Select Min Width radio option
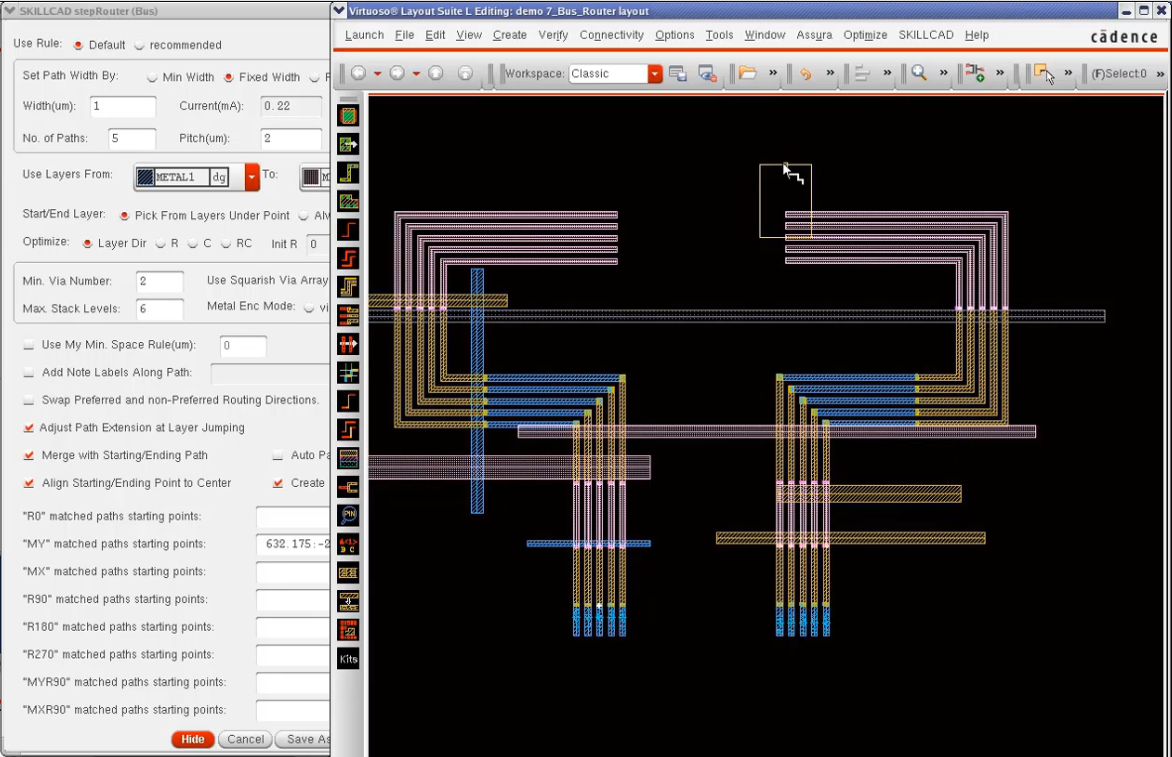 point(153,77)
